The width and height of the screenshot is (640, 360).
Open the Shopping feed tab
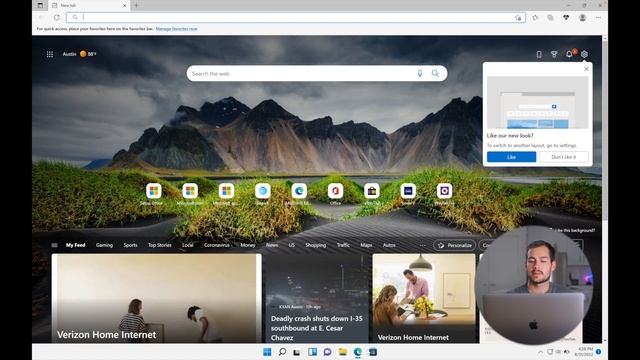[316, 245]
